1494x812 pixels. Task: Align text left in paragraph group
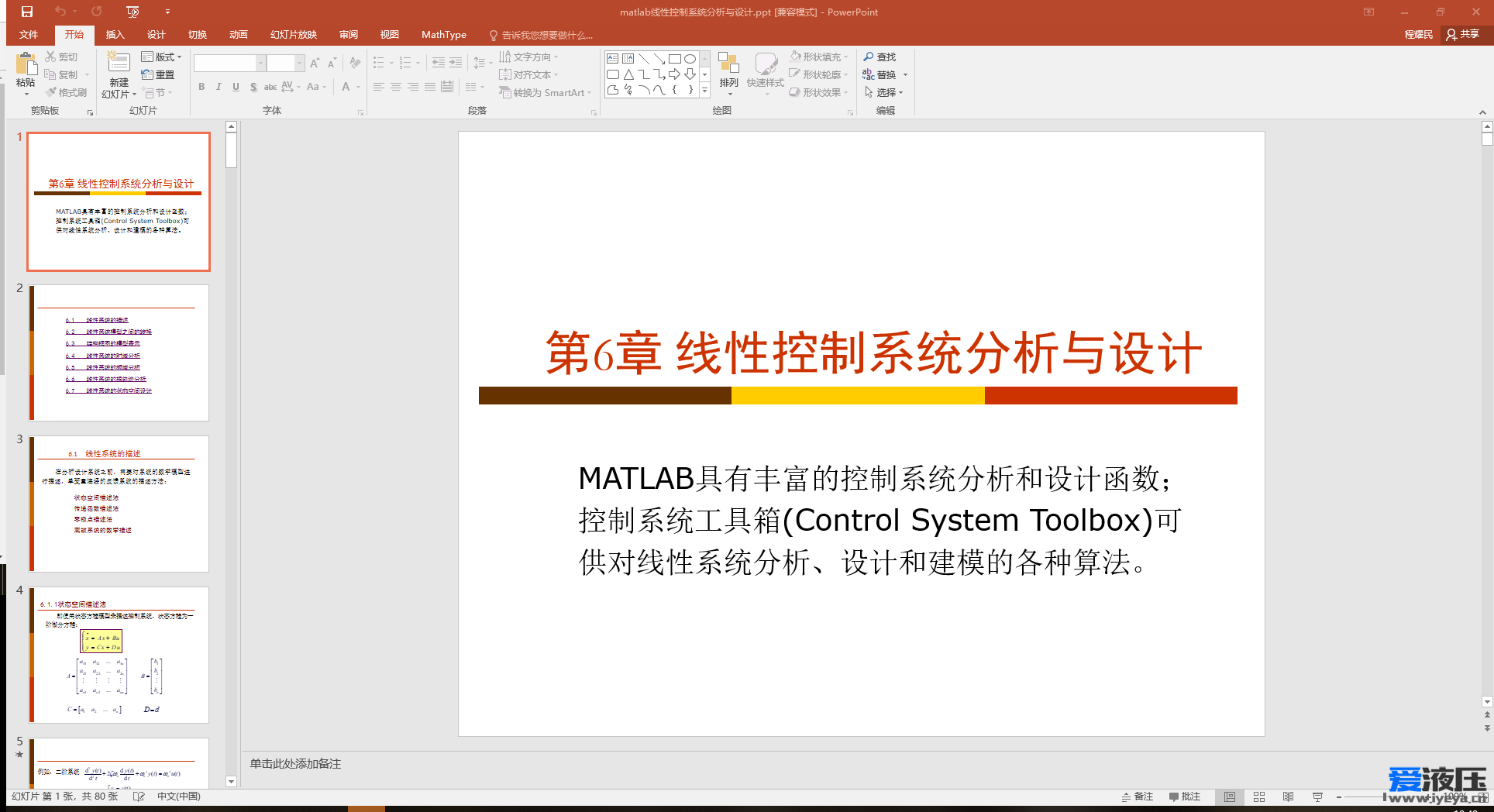click(378, 87)
